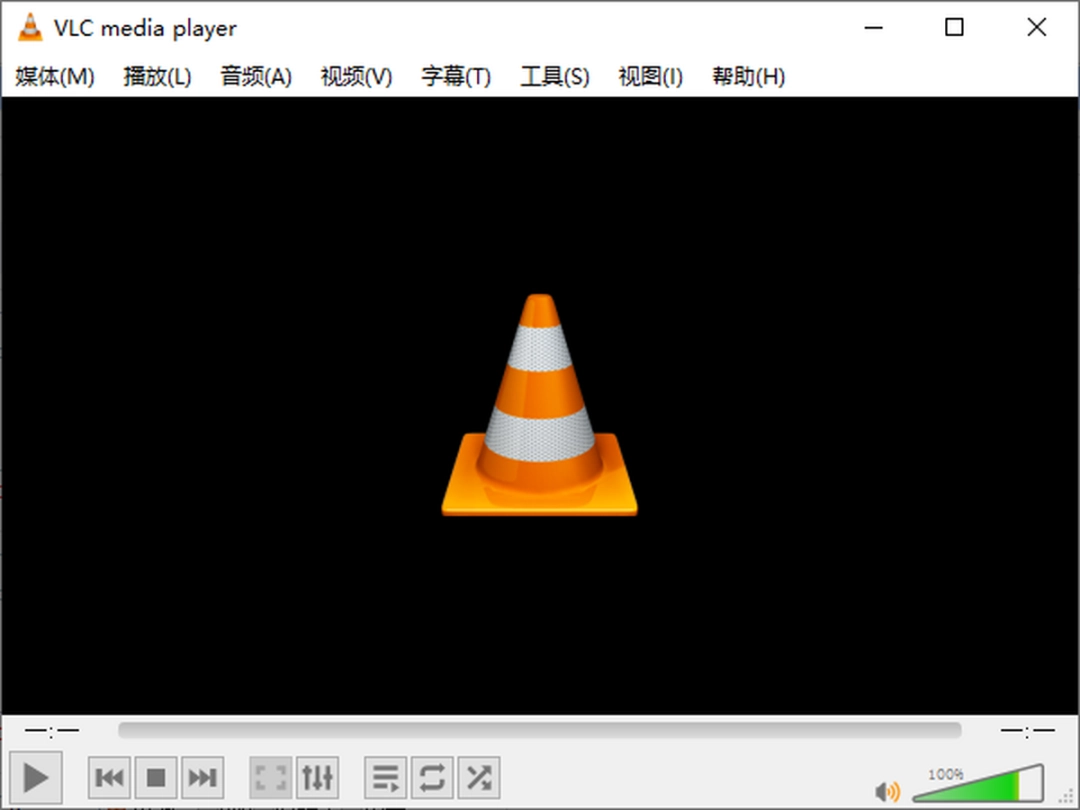
Task: Toggle the fullscreen video icon
Action: [269, 776]
